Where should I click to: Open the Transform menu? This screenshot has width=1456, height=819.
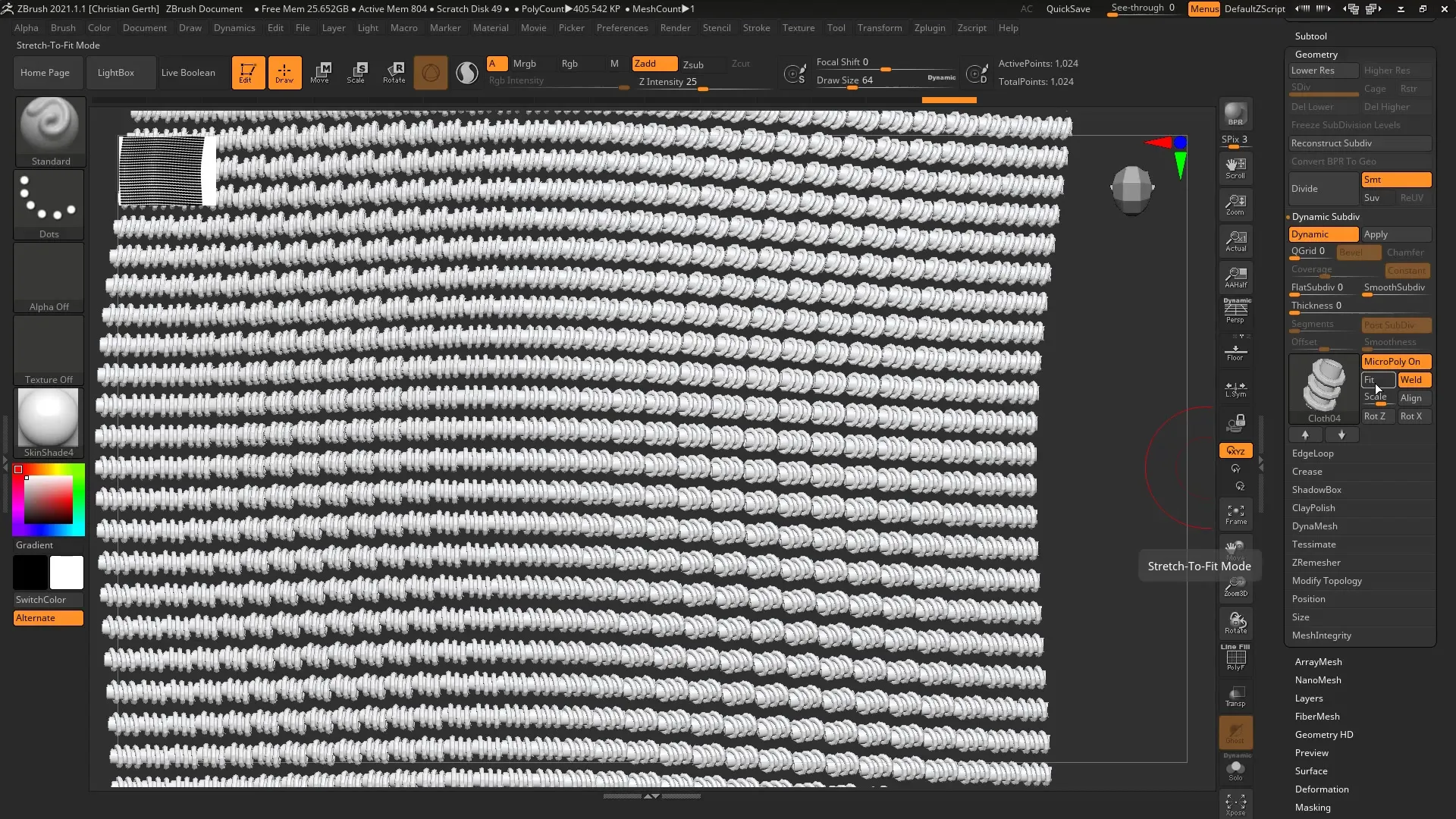pos(880,28)
